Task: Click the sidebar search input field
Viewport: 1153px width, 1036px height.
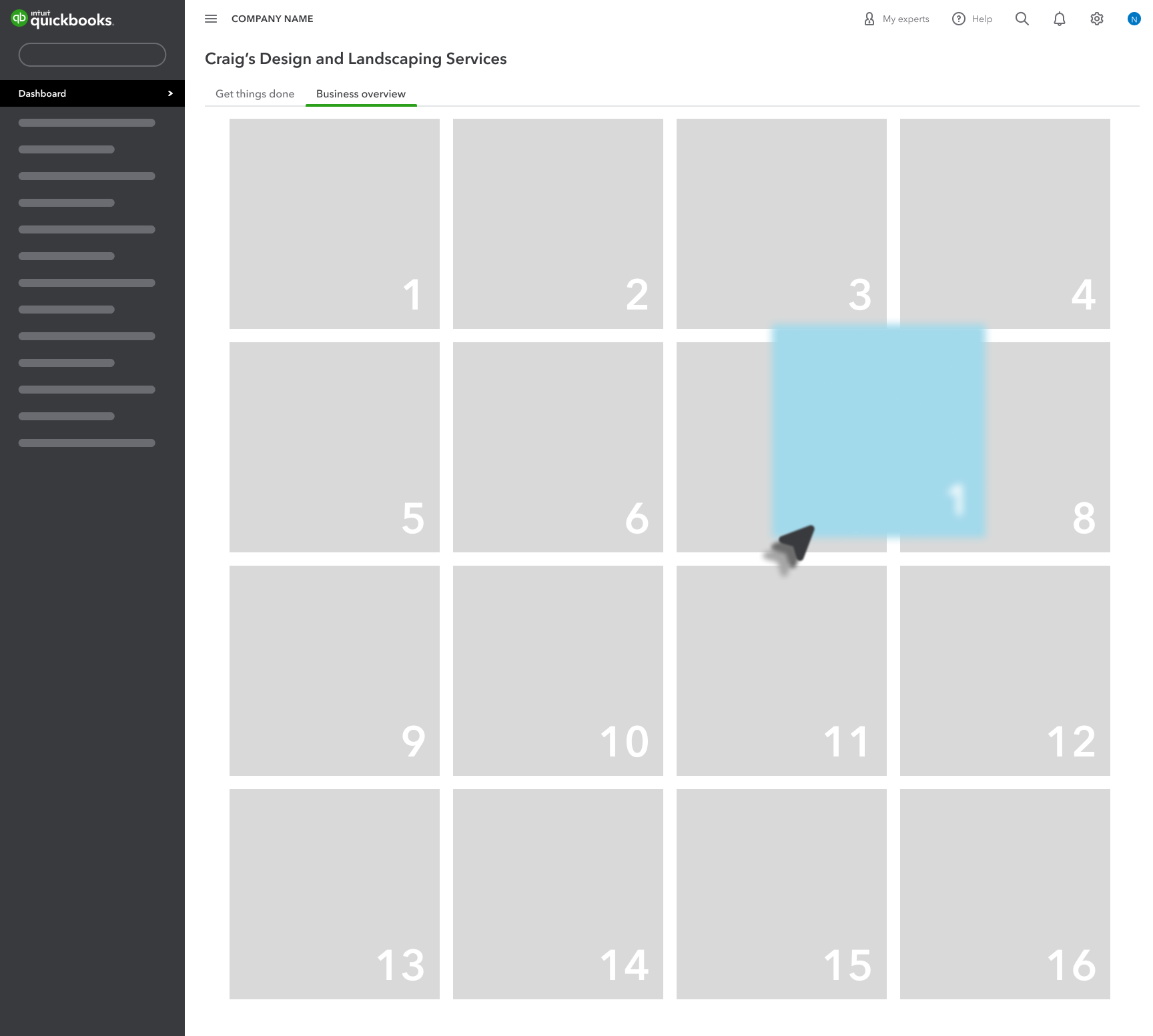Action: pyautogui.click(x=92, y=55)
